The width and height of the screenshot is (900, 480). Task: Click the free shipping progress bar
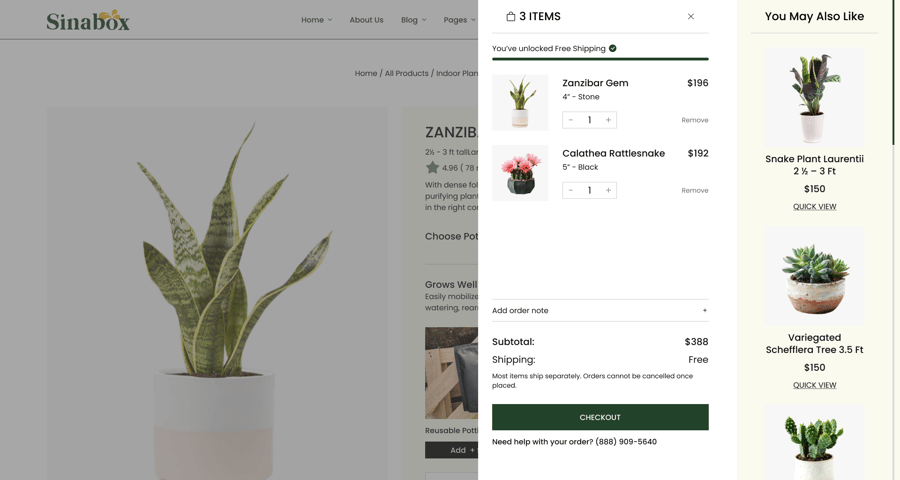pyautogui.click(x=600, y=59)
